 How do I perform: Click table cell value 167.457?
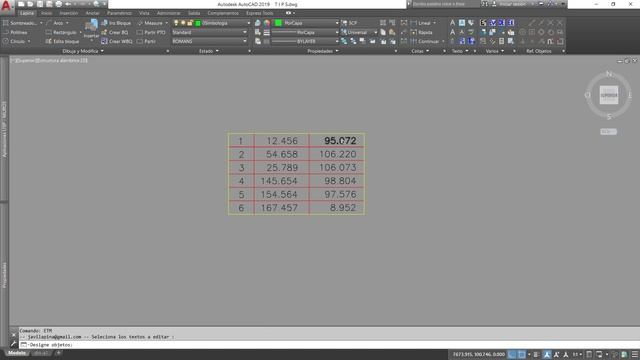(279, 208)
